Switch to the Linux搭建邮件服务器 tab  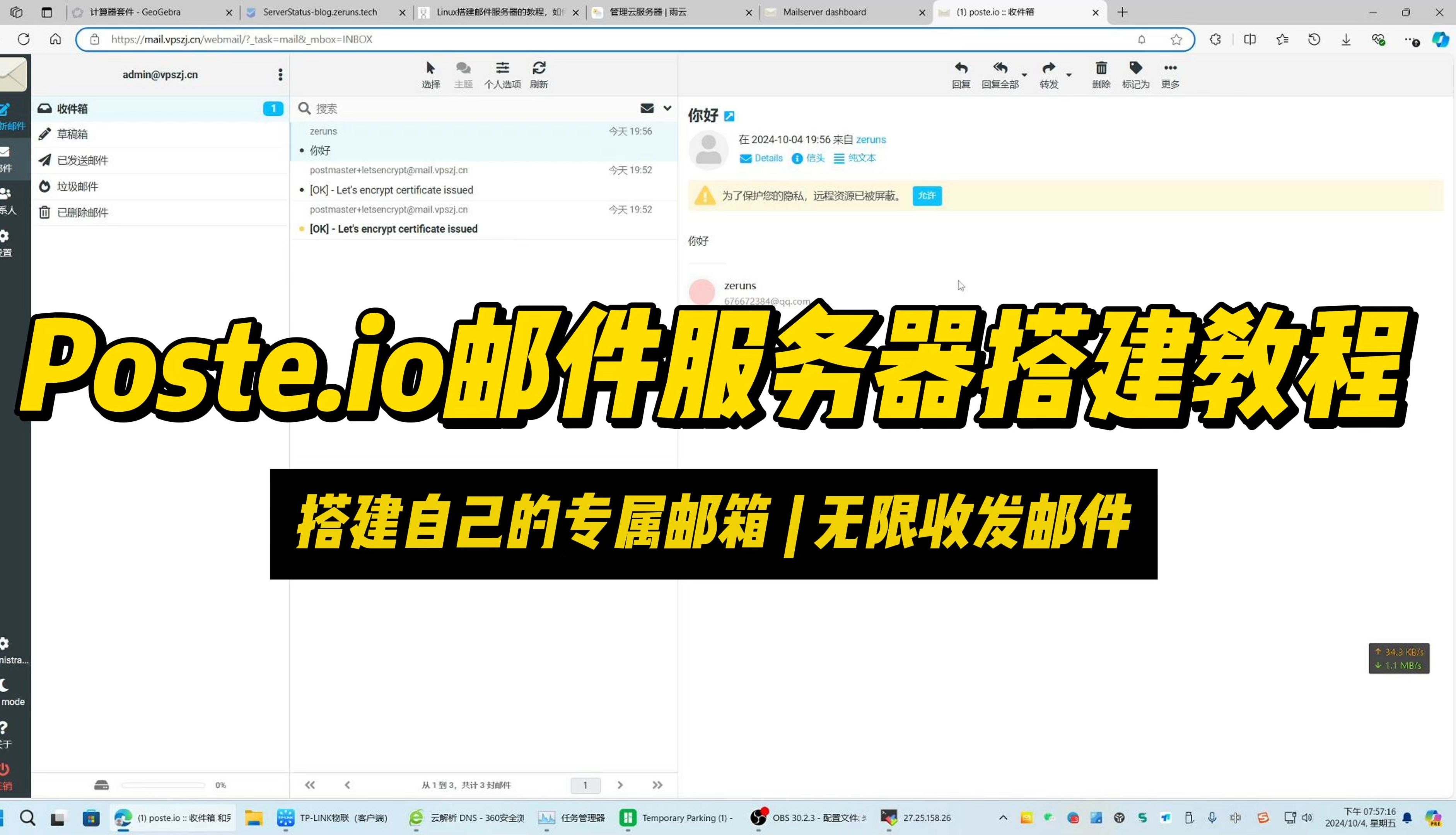499,12
